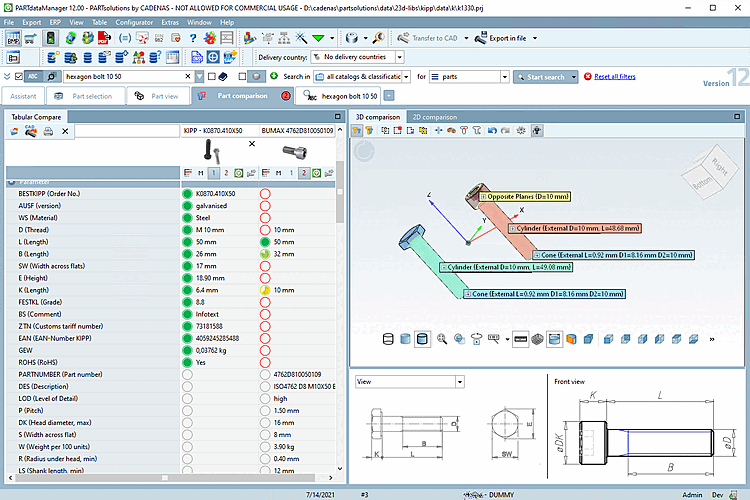The width and height of the screenshot is (750, 500).
Task: Click the print icon in Tabular Compare
Action: [x=48, y=131]
